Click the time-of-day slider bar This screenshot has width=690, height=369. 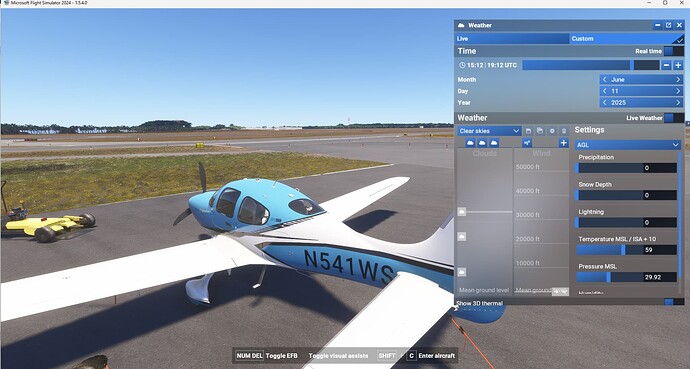tap(591, 65)
